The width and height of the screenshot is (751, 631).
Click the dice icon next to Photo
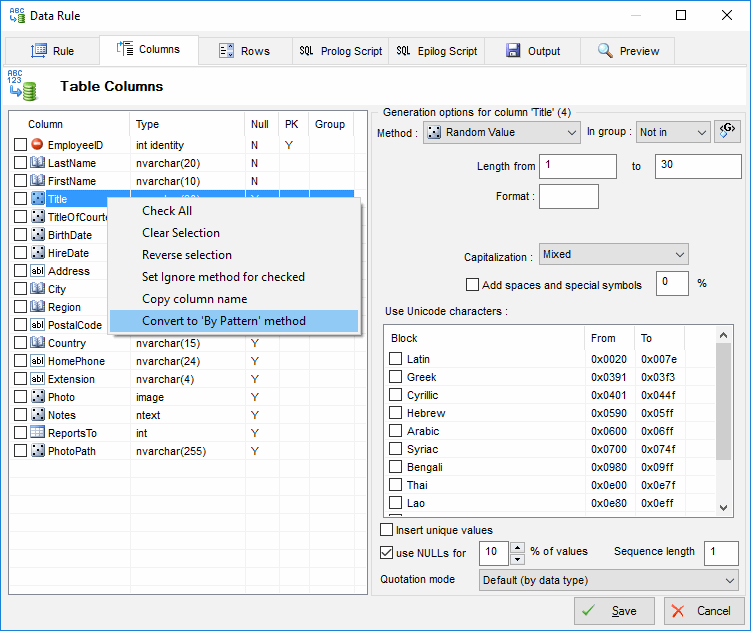(x=38, y=396)
